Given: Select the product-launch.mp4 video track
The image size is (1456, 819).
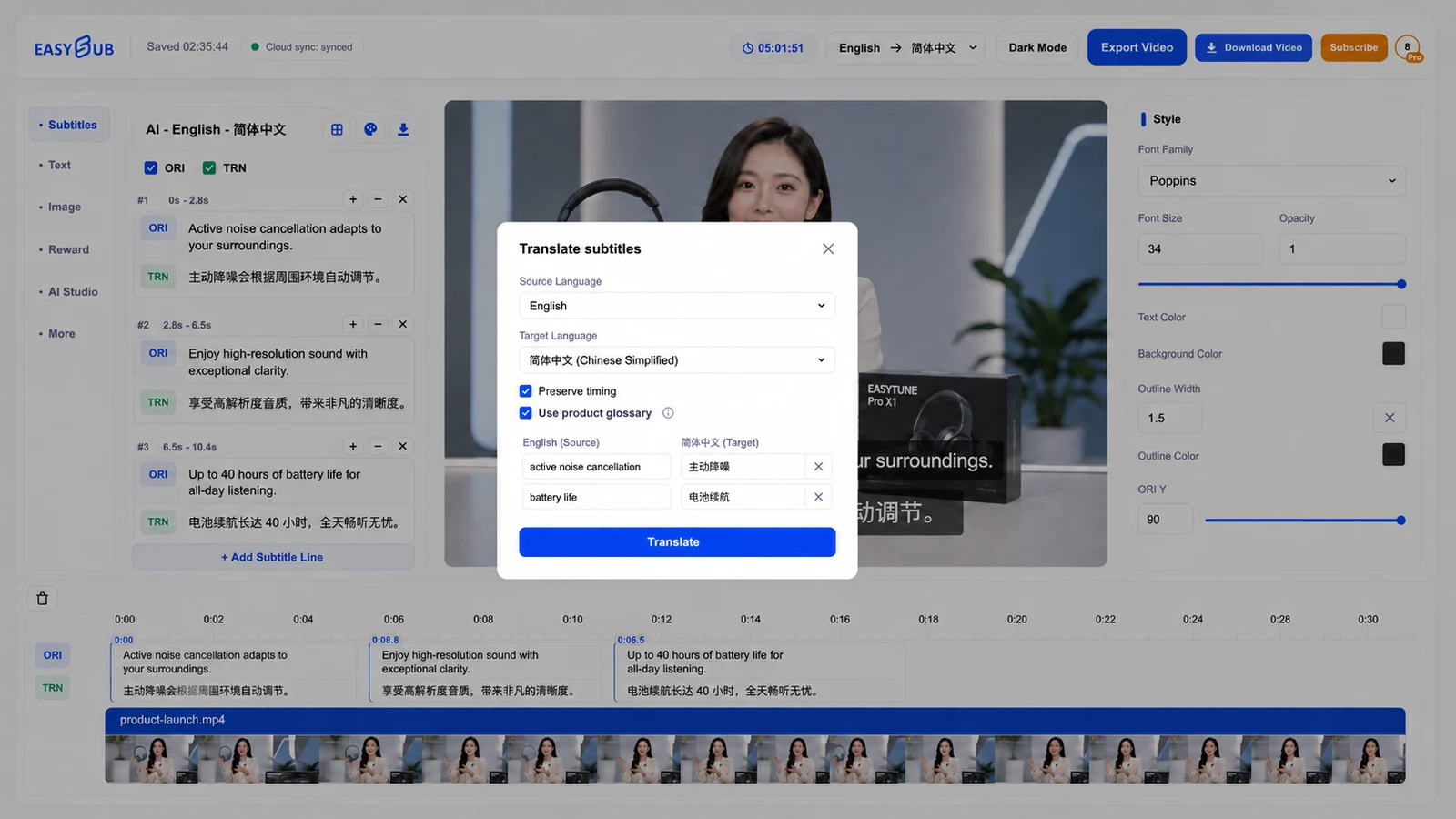Looking at the screenshot, I should (755, 745).
